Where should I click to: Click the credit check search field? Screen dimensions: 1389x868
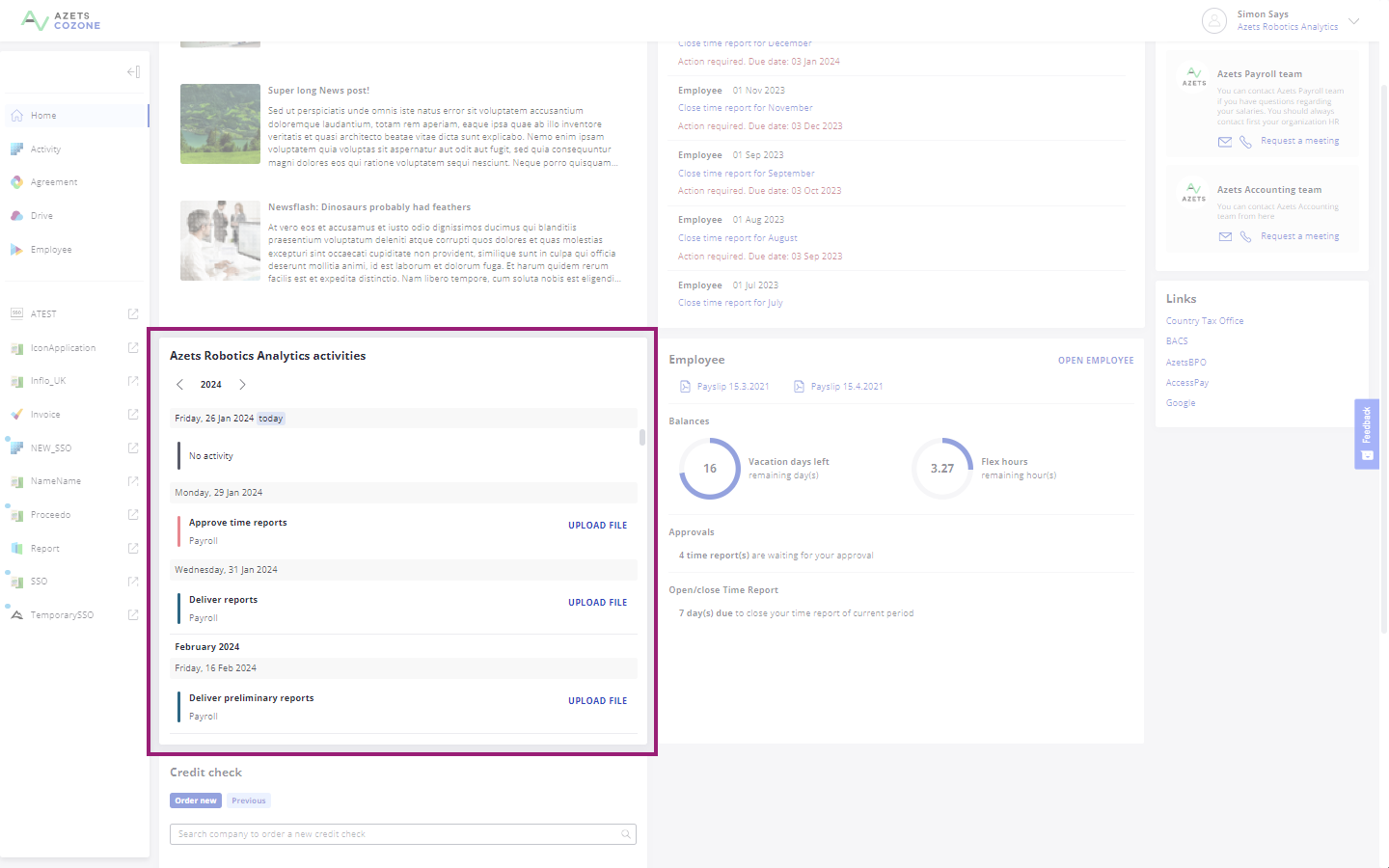(x=403, y=833)
